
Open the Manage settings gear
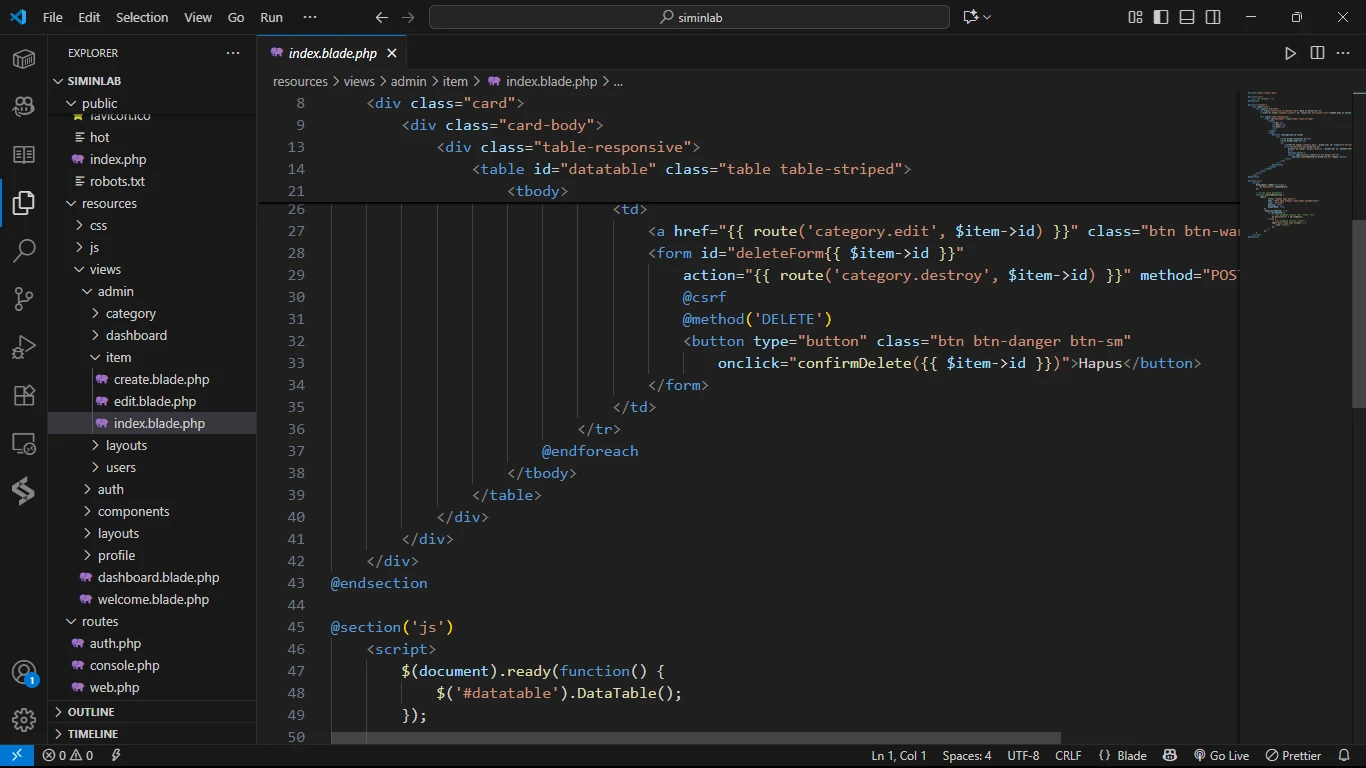click(24, 719)
